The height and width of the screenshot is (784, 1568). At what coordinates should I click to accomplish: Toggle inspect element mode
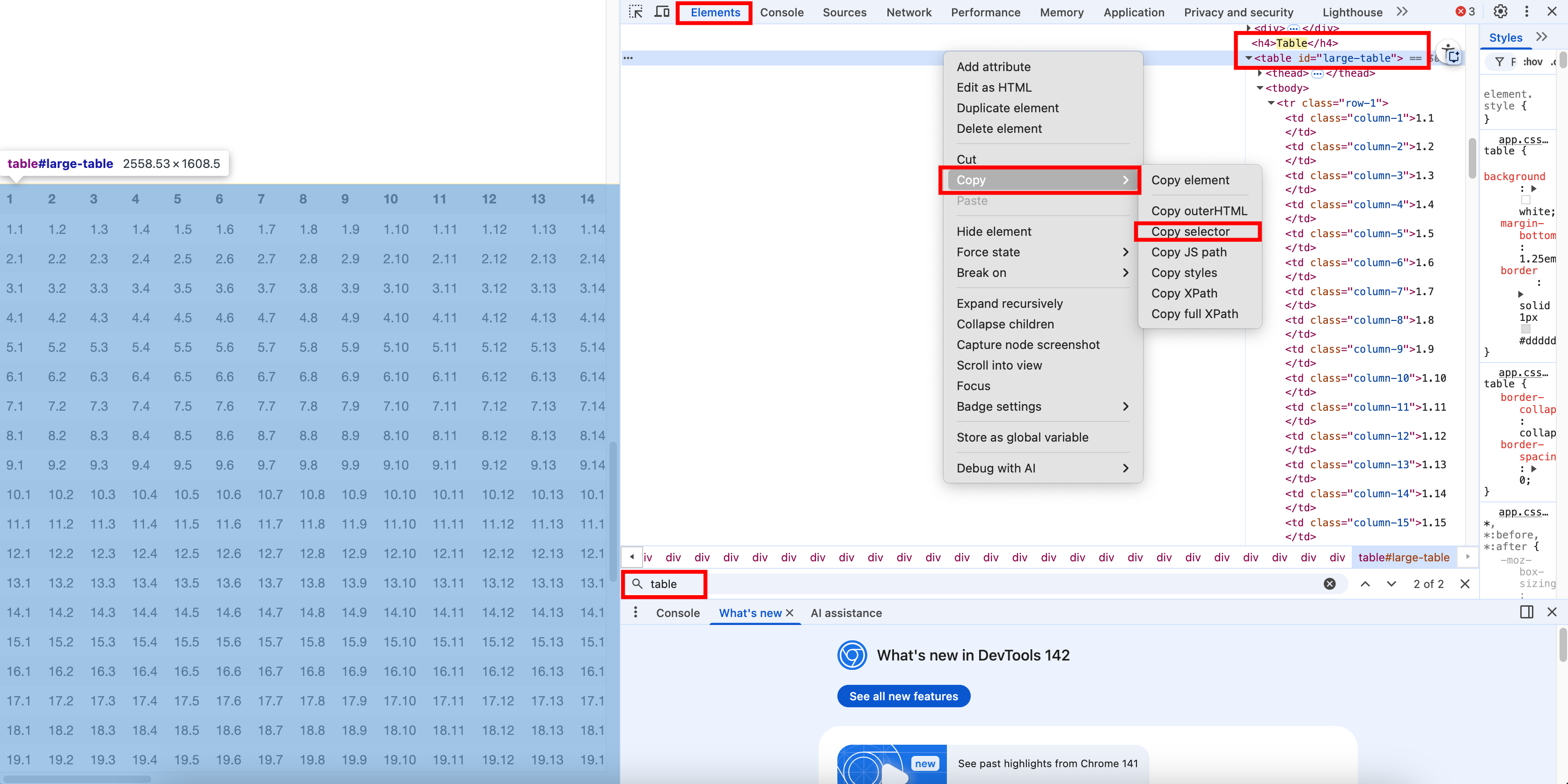click(636, 12)
